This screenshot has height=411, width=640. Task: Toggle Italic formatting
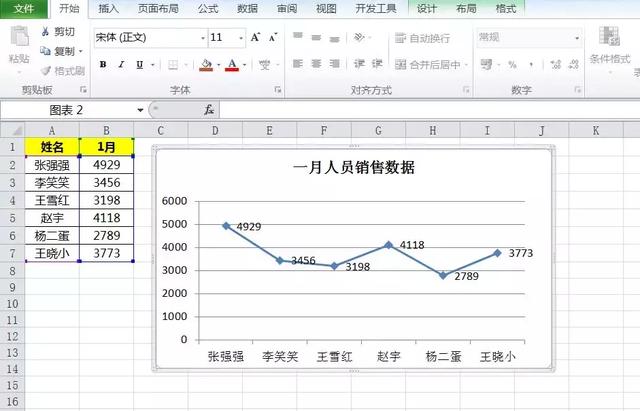pyautogui.click(x=121, y=64)
